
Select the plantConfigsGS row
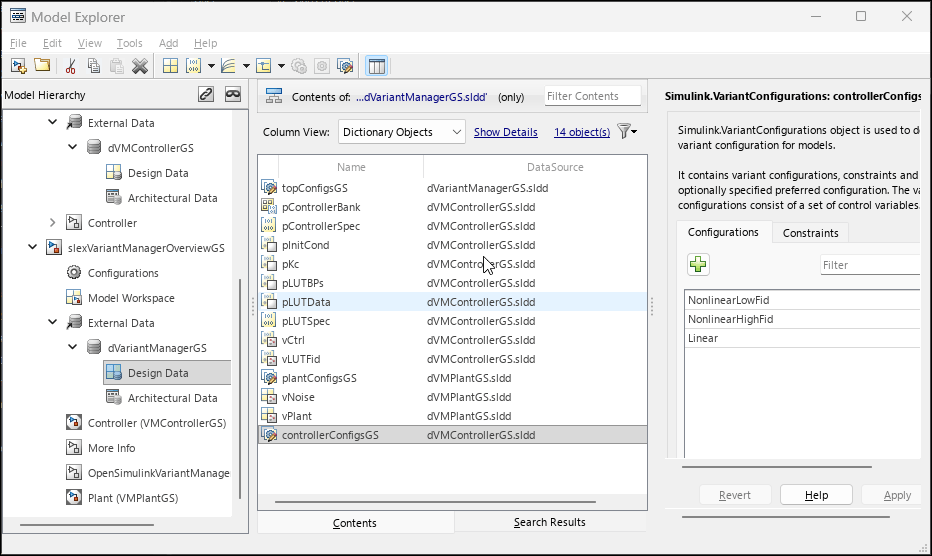tap(453, 378)
